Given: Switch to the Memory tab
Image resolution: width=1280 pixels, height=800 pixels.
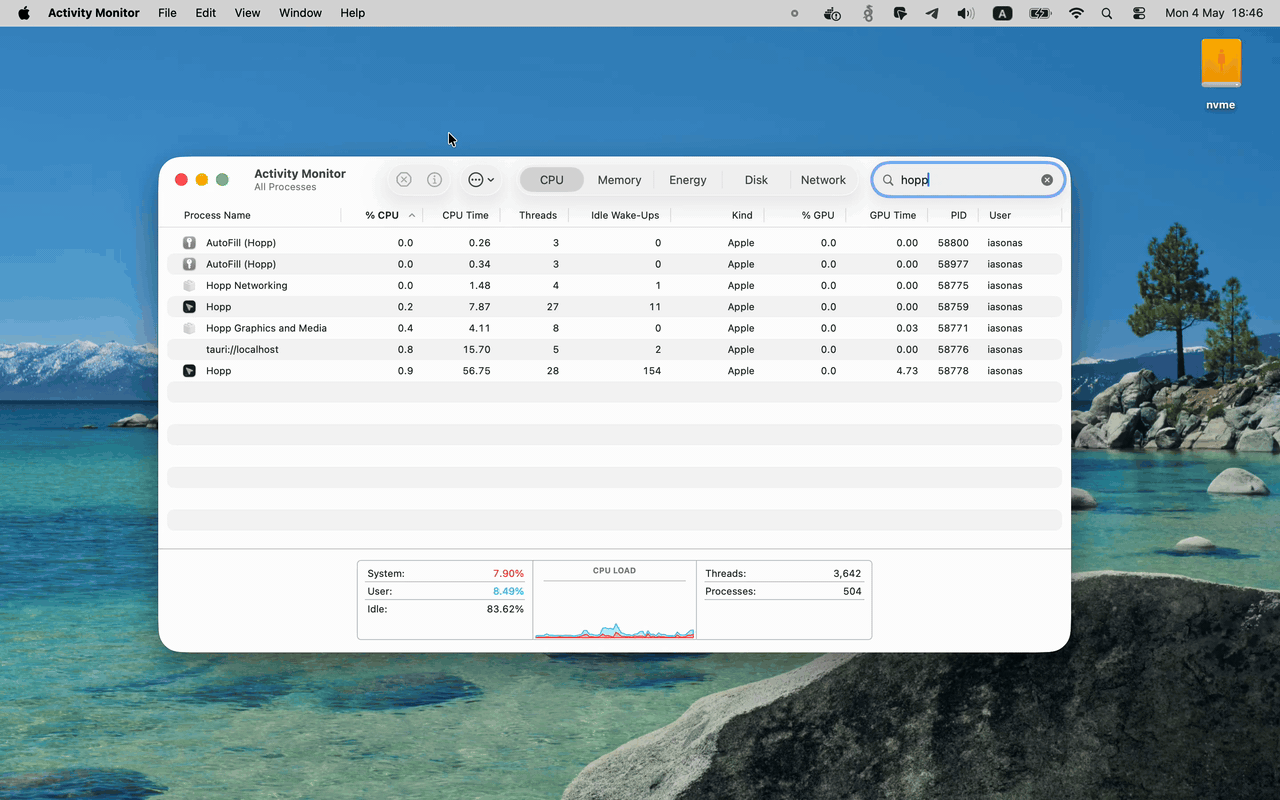Looking at the screenshot, I should pos(619,180).
